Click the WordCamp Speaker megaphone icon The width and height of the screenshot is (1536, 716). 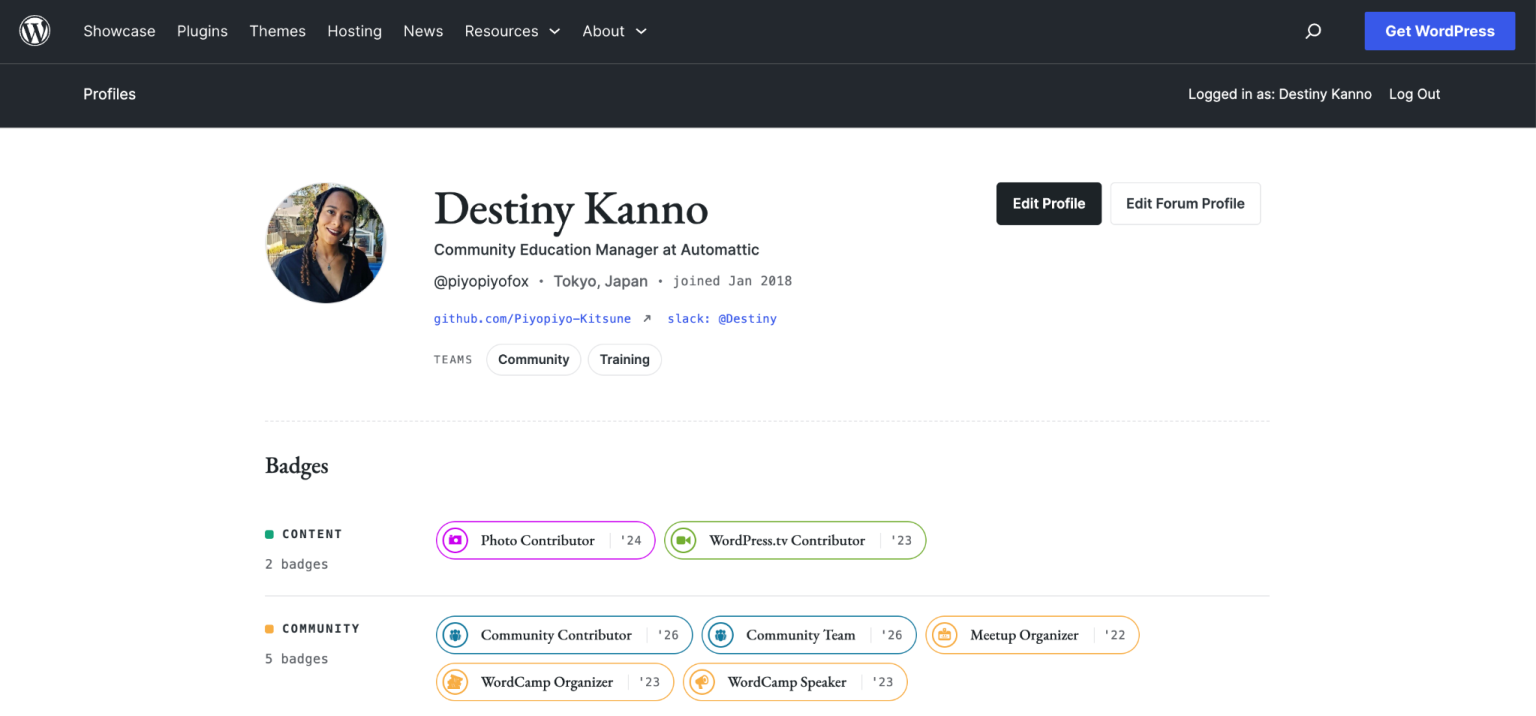pos(702,682)
